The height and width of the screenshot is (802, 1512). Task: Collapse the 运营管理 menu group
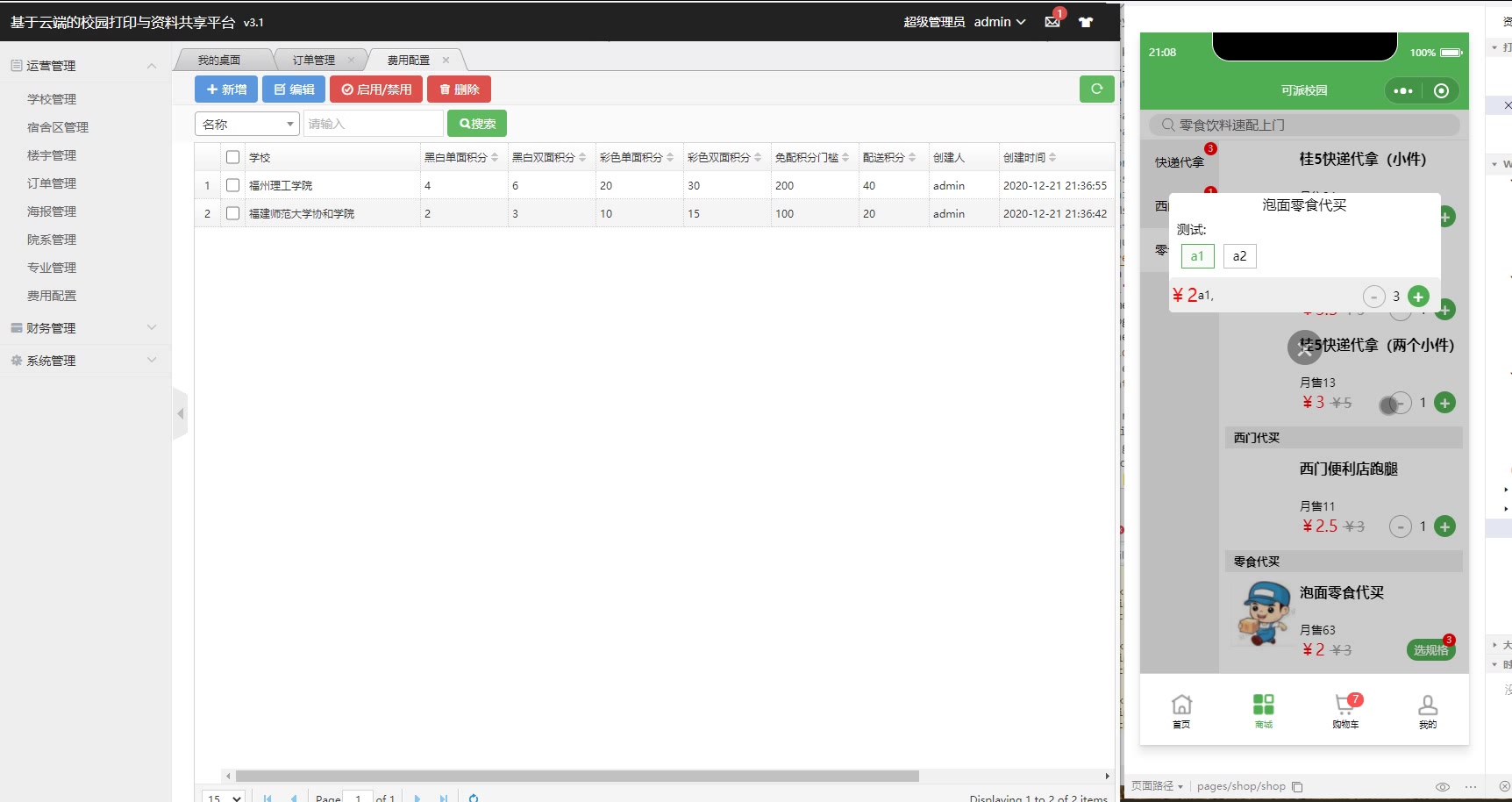(85, 66)
